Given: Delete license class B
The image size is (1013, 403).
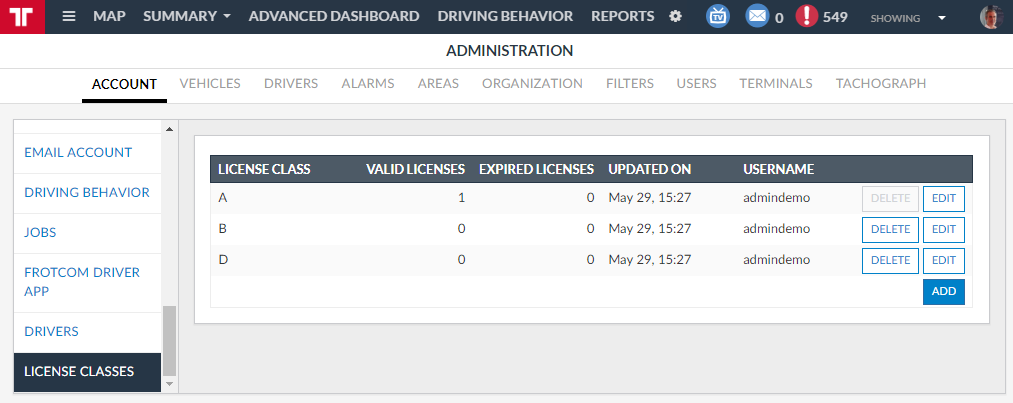Looking at the screenshot, I should click(x=890, y=230).
